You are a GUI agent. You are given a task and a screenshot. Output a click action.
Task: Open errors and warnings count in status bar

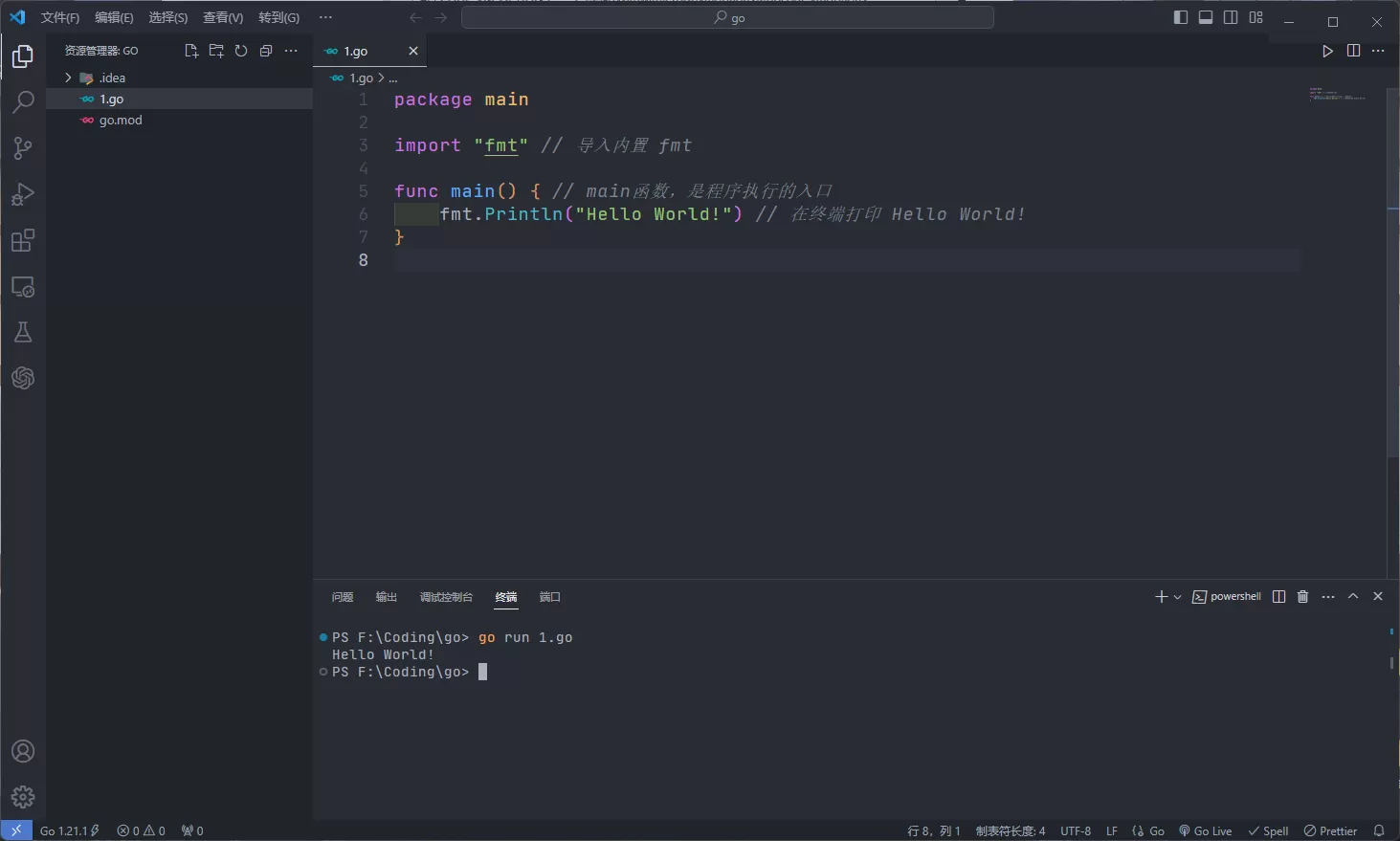[x=142, y=830]
